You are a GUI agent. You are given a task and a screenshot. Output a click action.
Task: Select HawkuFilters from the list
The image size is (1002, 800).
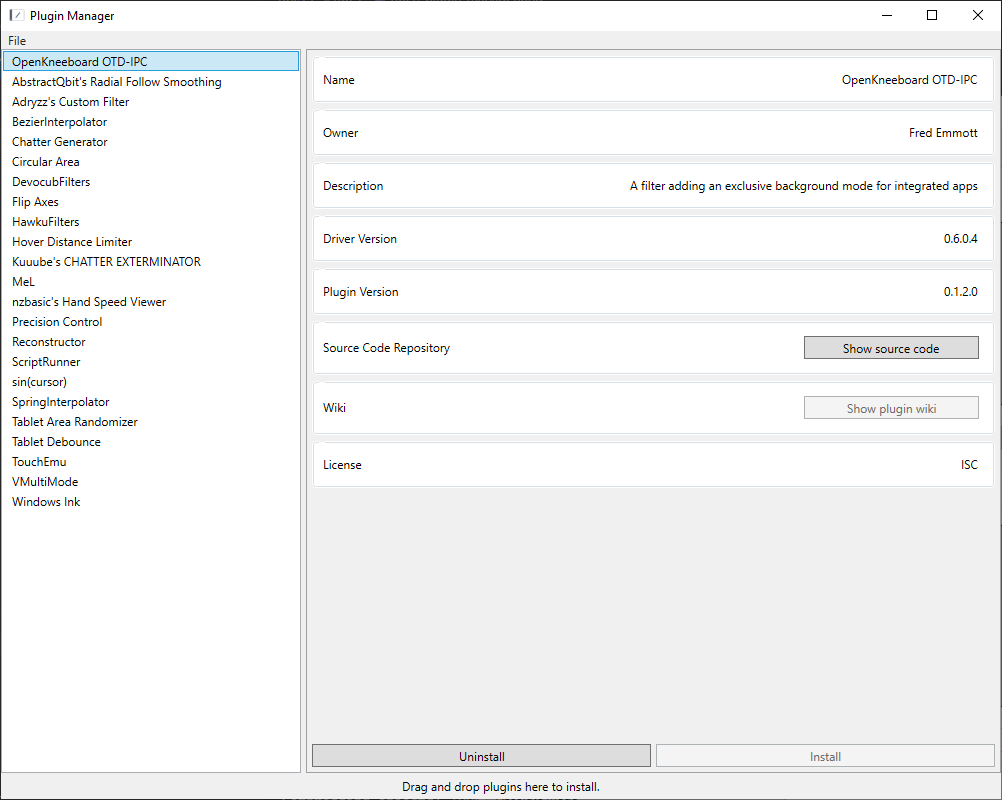[x=45, y=222]
